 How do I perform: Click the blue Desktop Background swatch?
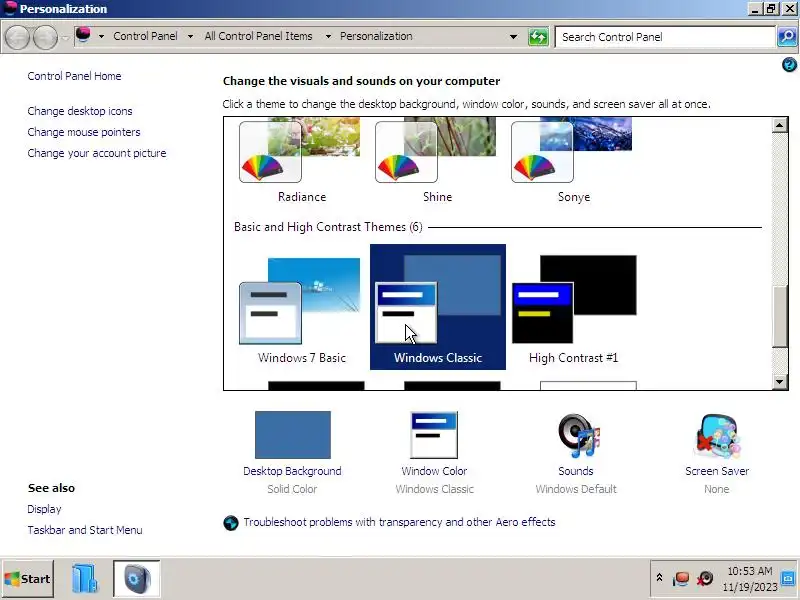[293, 435]
